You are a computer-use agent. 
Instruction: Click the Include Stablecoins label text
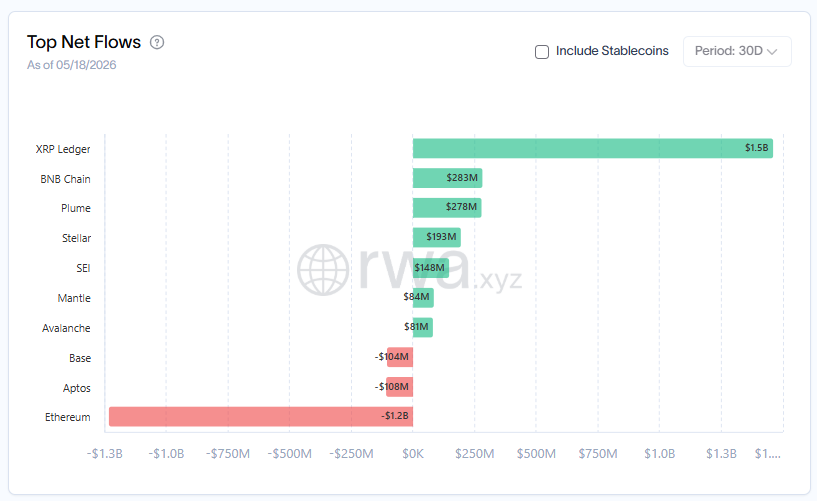tap(612, 51)
